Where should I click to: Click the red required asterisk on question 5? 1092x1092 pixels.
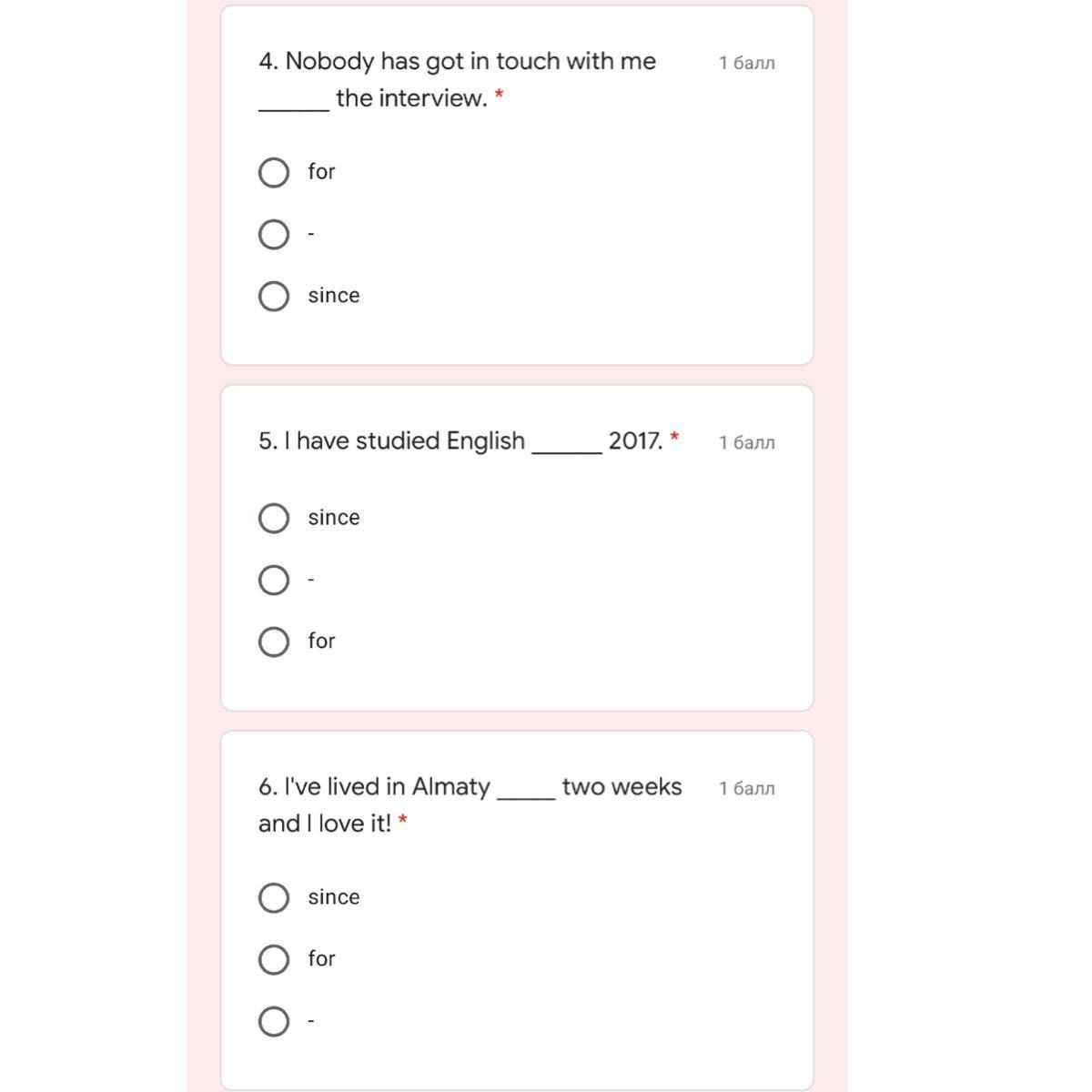pos(674,438)
